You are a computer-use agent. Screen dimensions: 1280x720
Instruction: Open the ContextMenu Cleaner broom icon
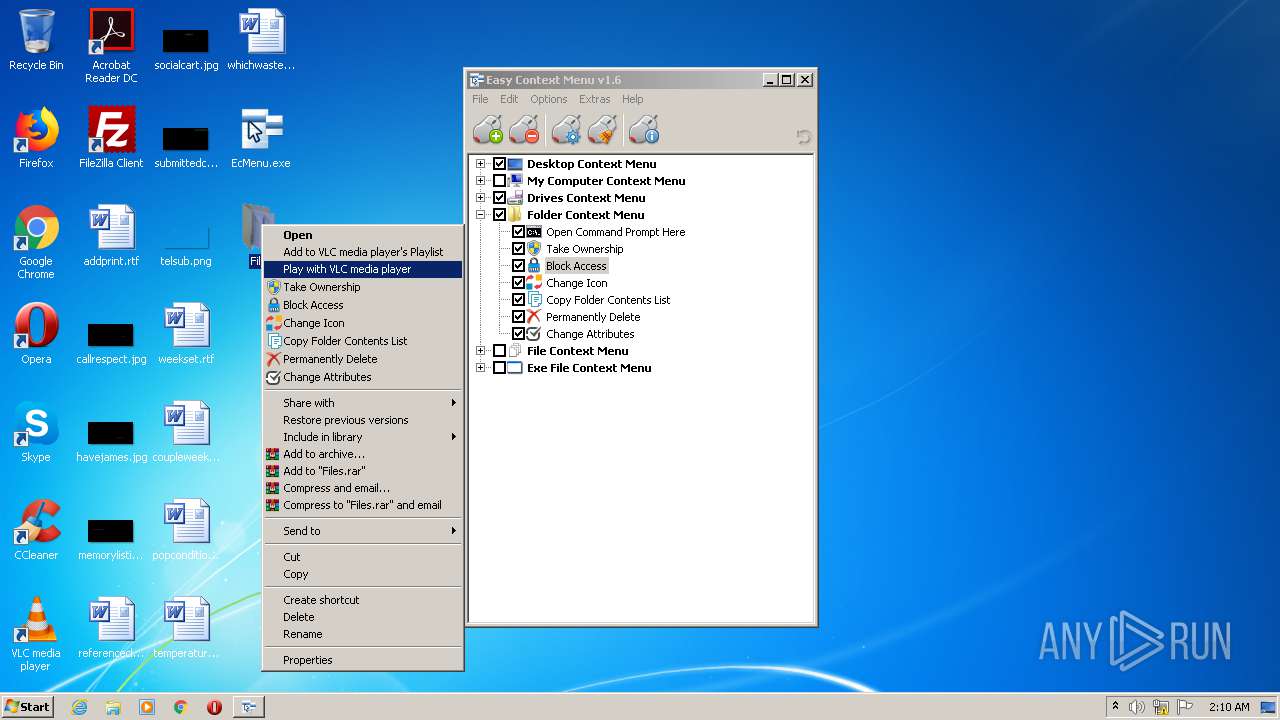coord(602,130)
